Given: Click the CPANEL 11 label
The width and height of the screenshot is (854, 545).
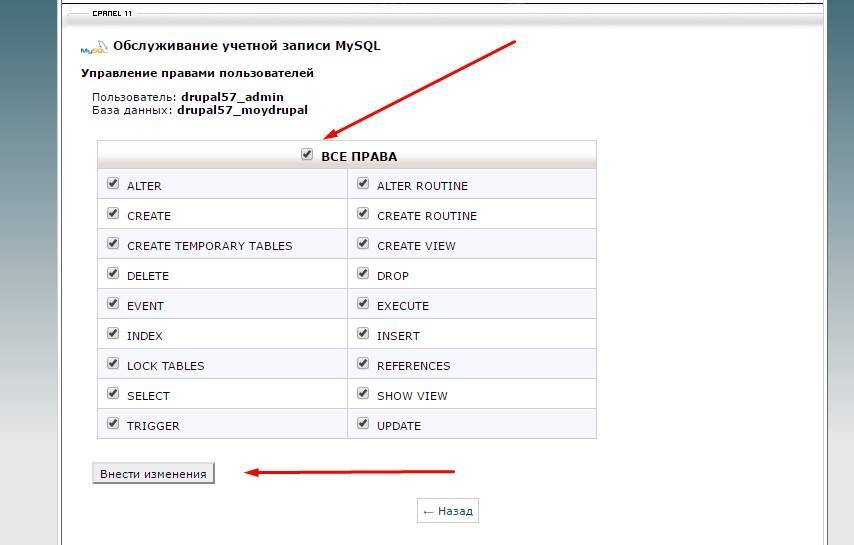Looking at the screenshot, I should pos(112,13).
